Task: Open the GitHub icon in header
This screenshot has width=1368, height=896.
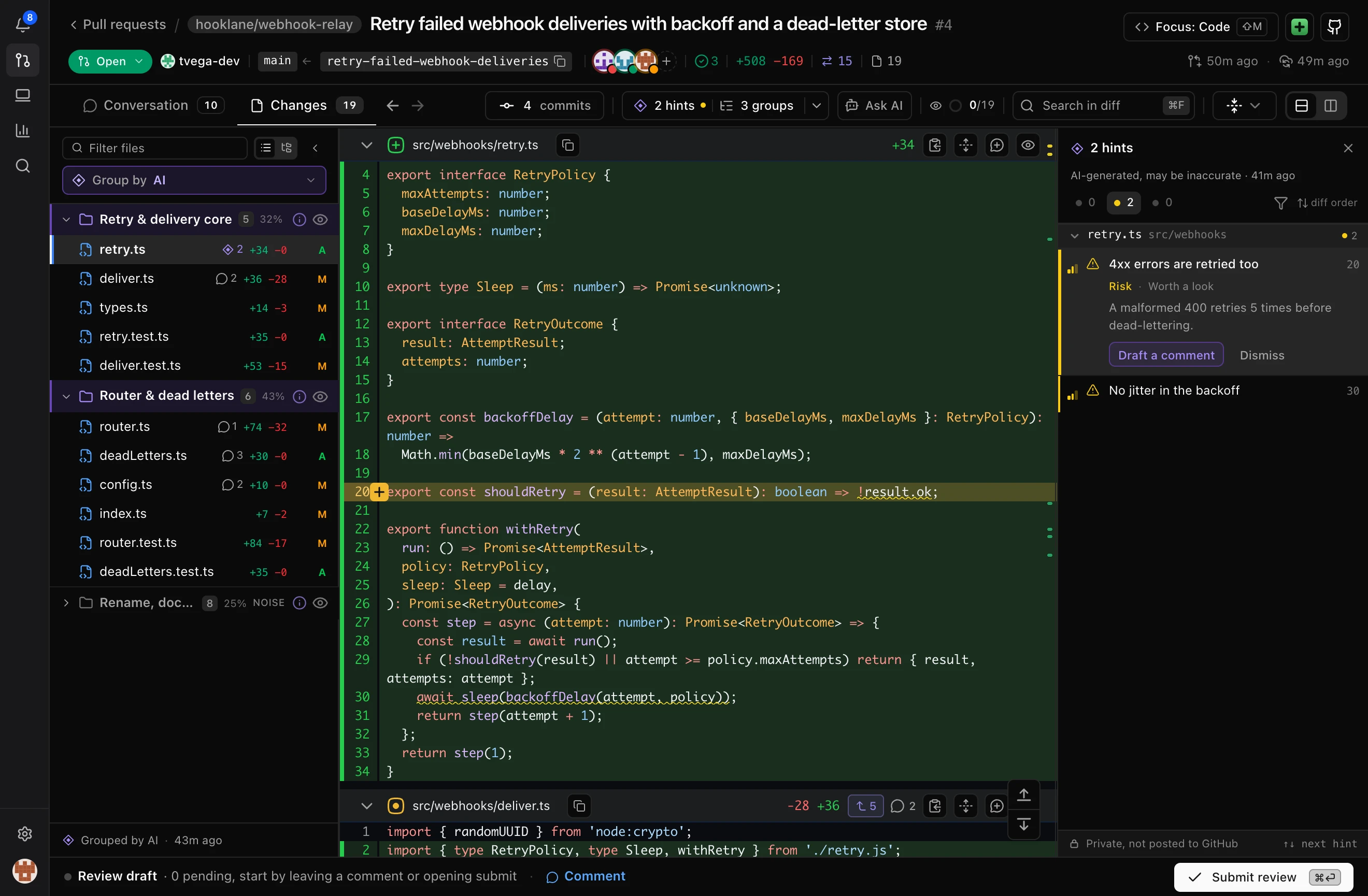Action: [1335, 26]
